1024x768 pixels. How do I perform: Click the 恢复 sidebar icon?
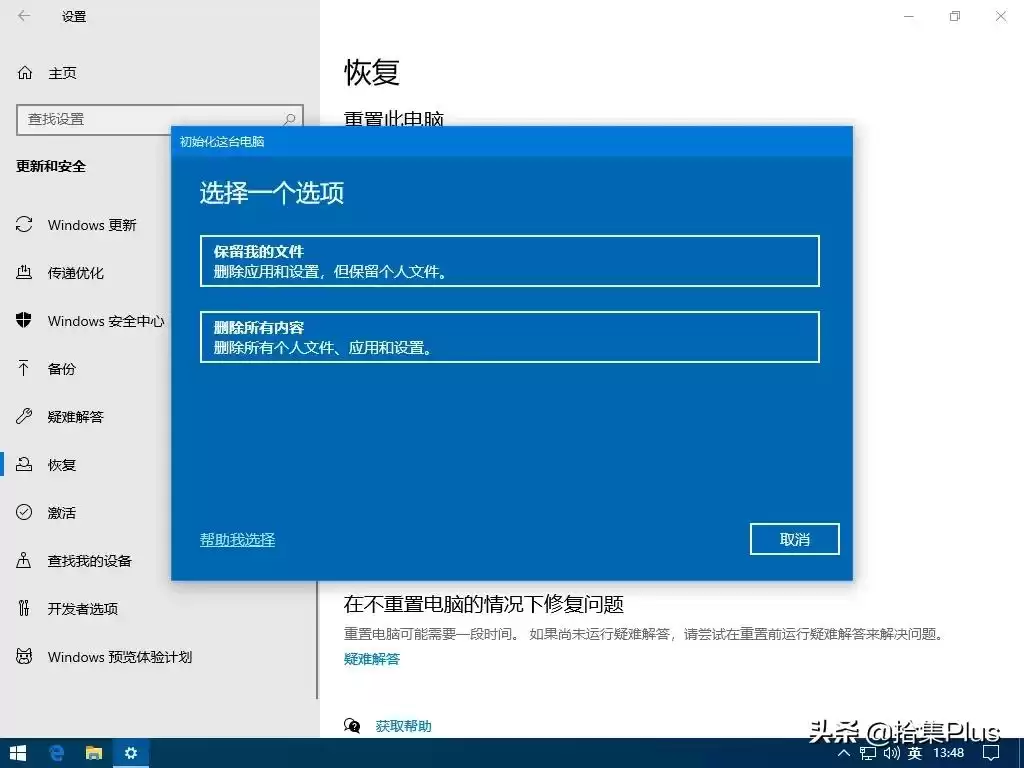click(24, 464)
